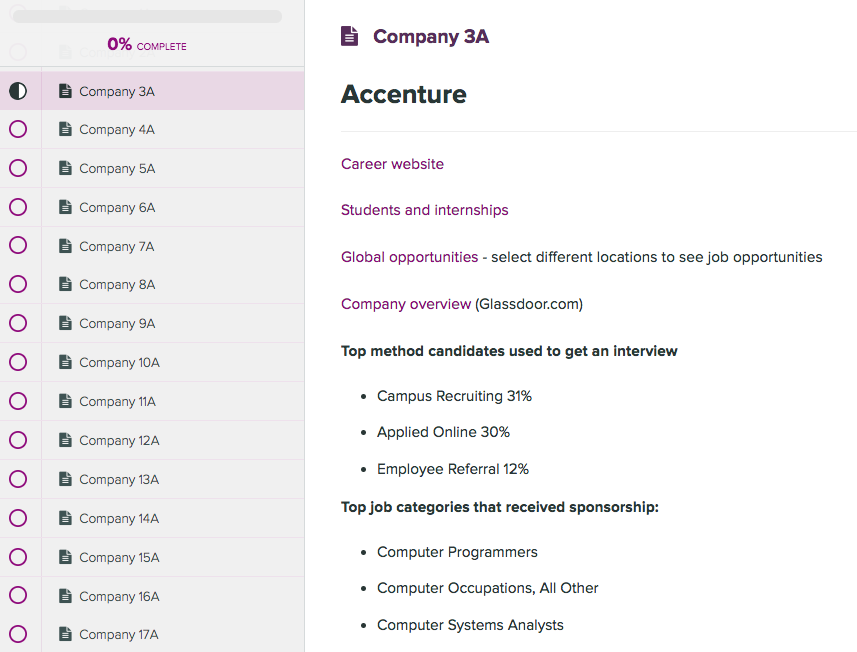
Task: Click the document icon beside Company 12A
Action: [65, 440]
